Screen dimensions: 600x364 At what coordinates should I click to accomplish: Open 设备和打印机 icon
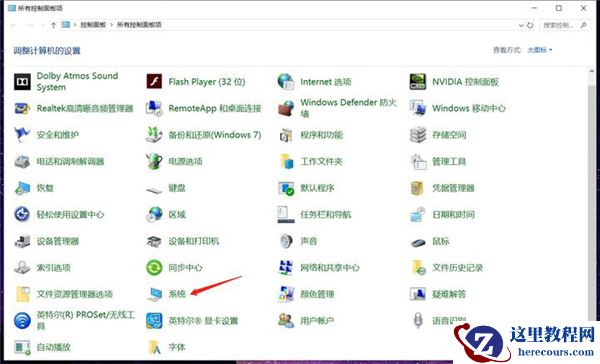click(x=154, y=241)
